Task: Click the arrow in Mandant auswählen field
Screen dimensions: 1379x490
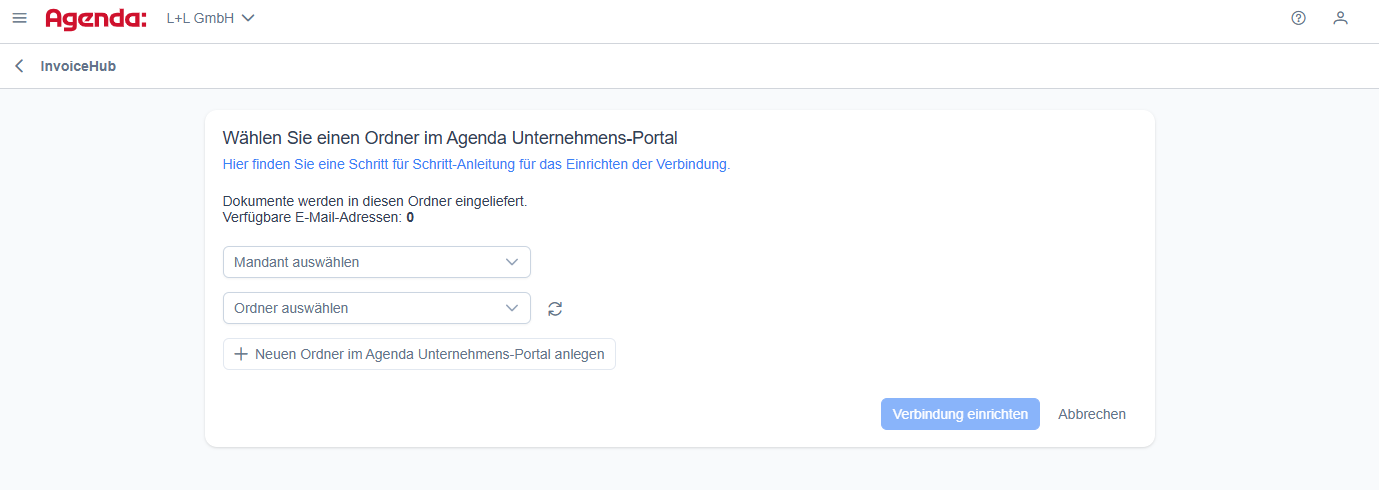Action: [x=512, y=262]
